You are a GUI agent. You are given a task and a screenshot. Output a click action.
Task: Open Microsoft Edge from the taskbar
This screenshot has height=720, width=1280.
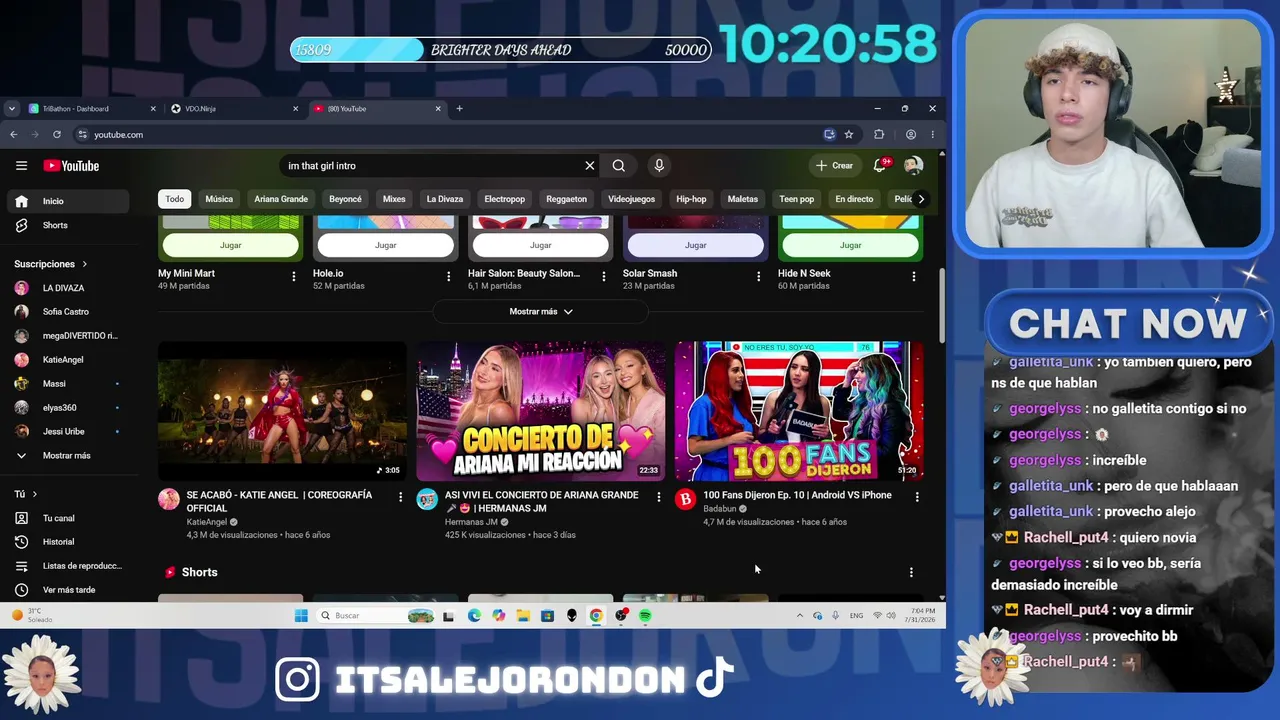click(474, 616)
